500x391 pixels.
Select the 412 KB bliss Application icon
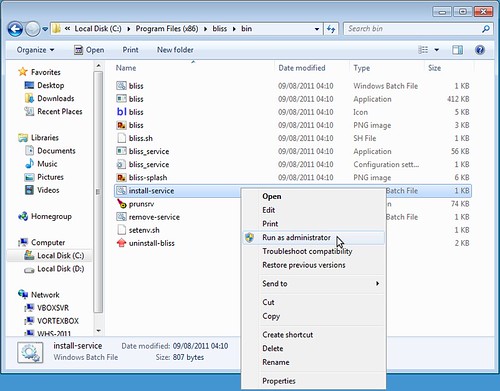tap(121, 99)
